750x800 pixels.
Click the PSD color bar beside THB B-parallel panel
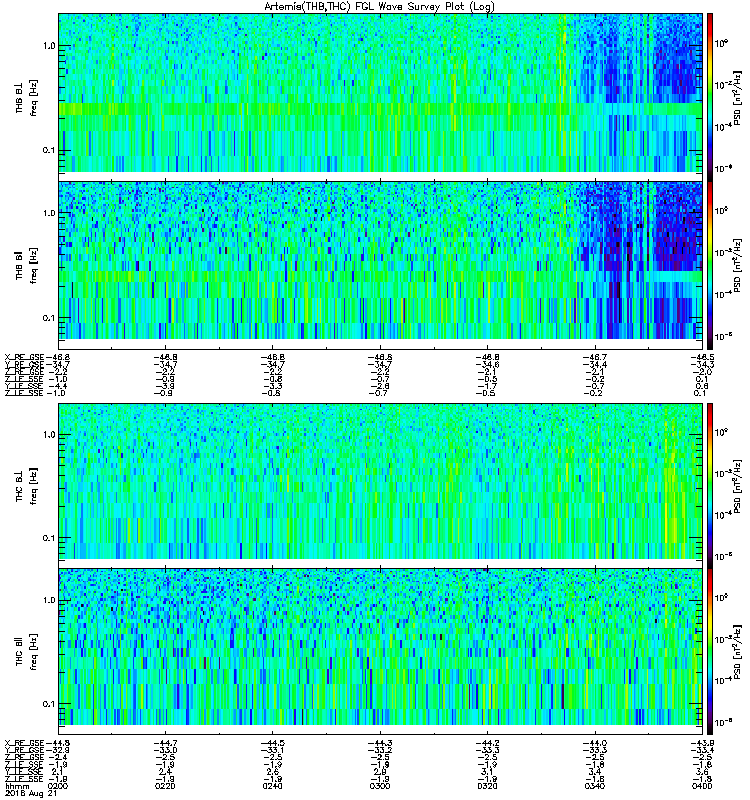tap(710, 265)
